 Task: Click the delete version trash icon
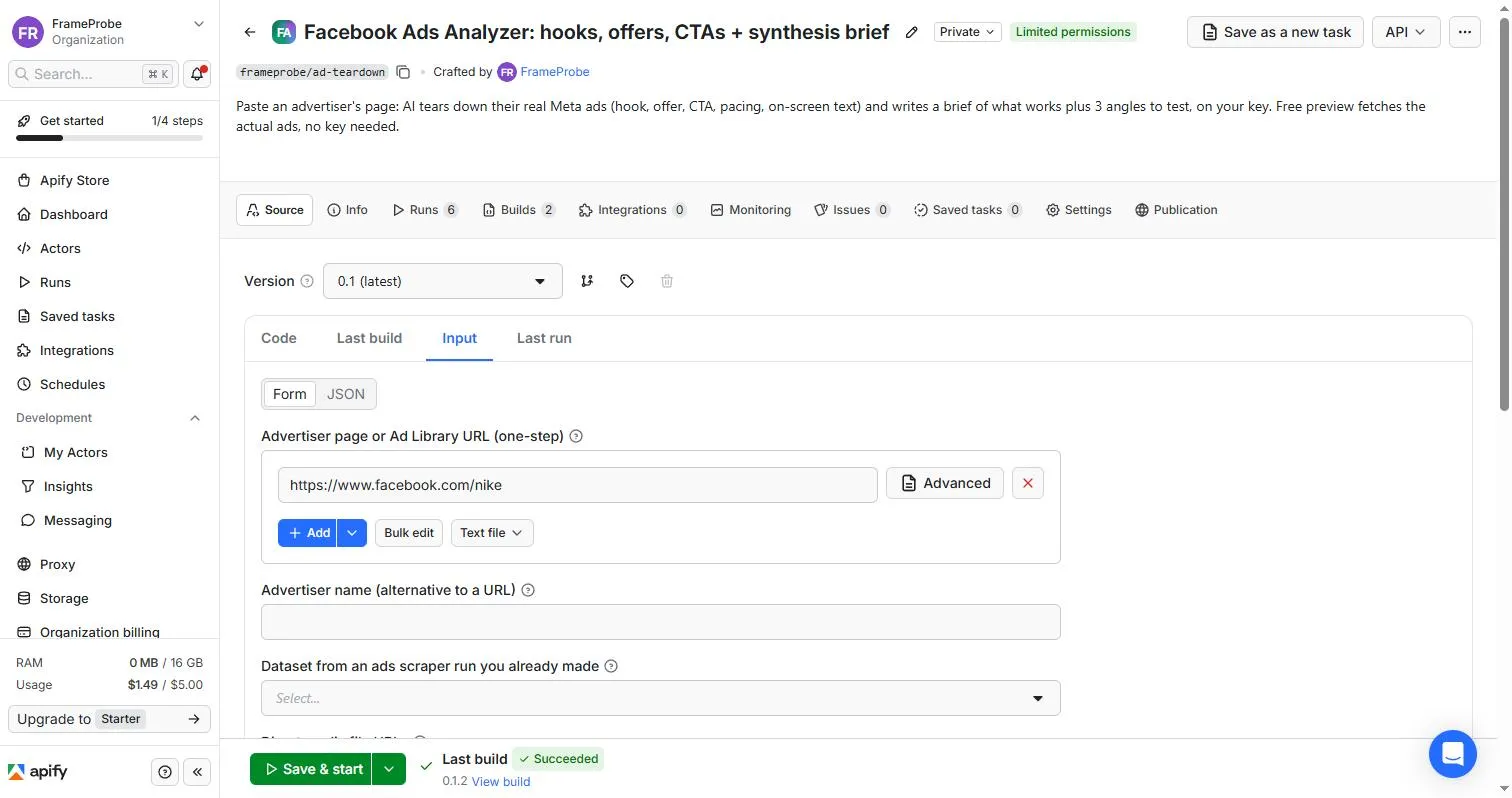tap(667, 281)
